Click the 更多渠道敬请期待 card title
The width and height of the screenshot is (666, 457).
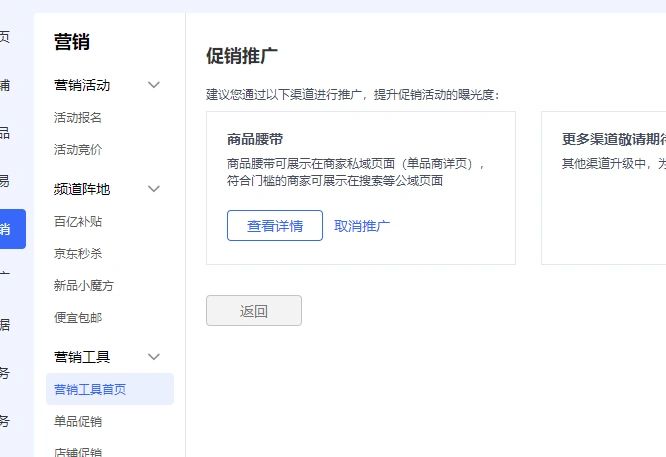coord(614,139)
